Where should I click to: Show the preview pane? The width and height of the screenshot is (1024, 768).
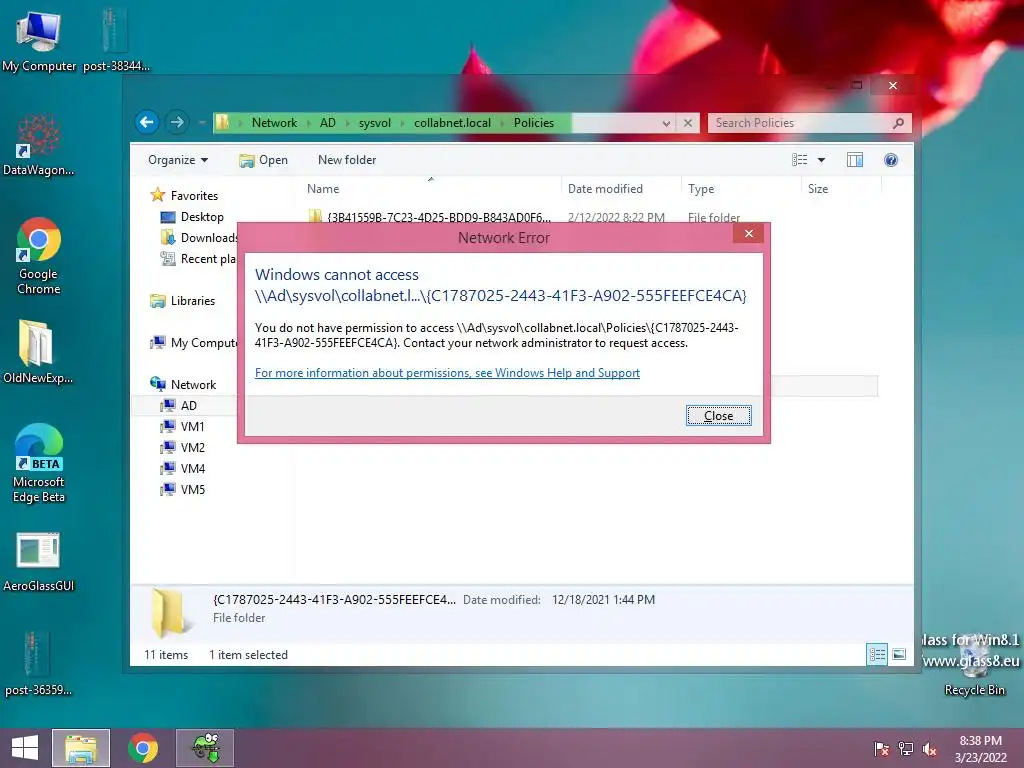(x=855, y=160)
